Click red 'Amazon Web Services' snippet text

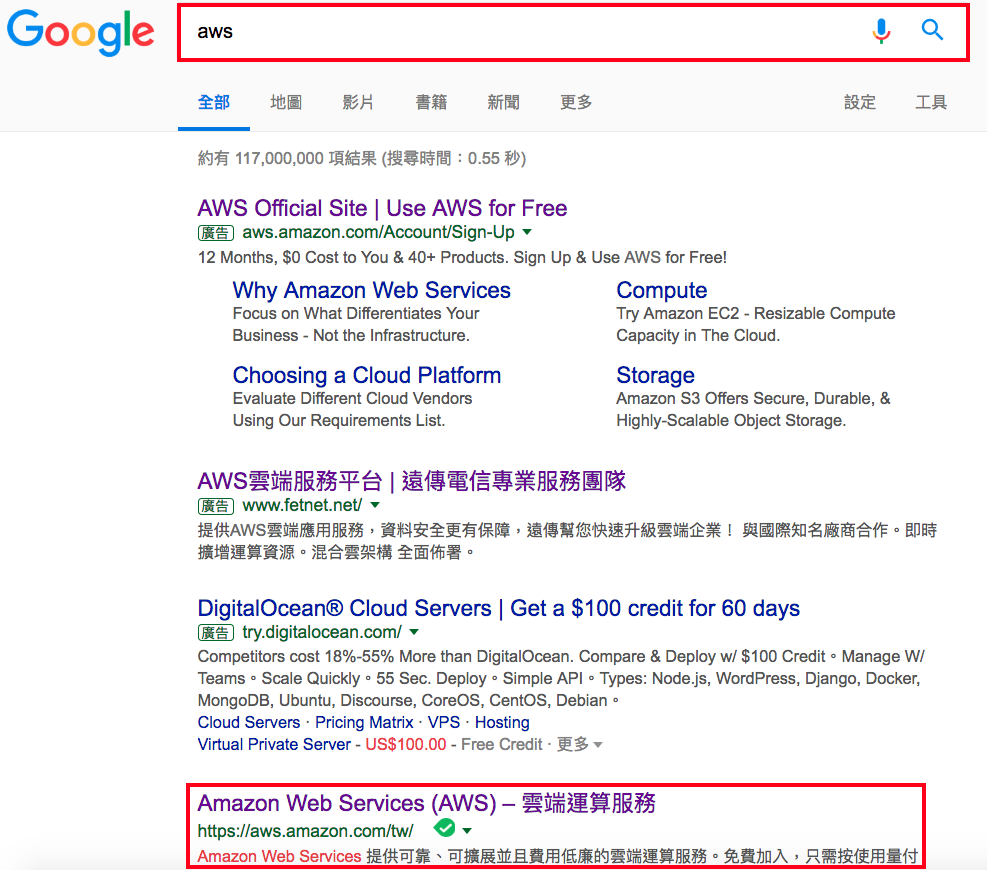[279, 856]
